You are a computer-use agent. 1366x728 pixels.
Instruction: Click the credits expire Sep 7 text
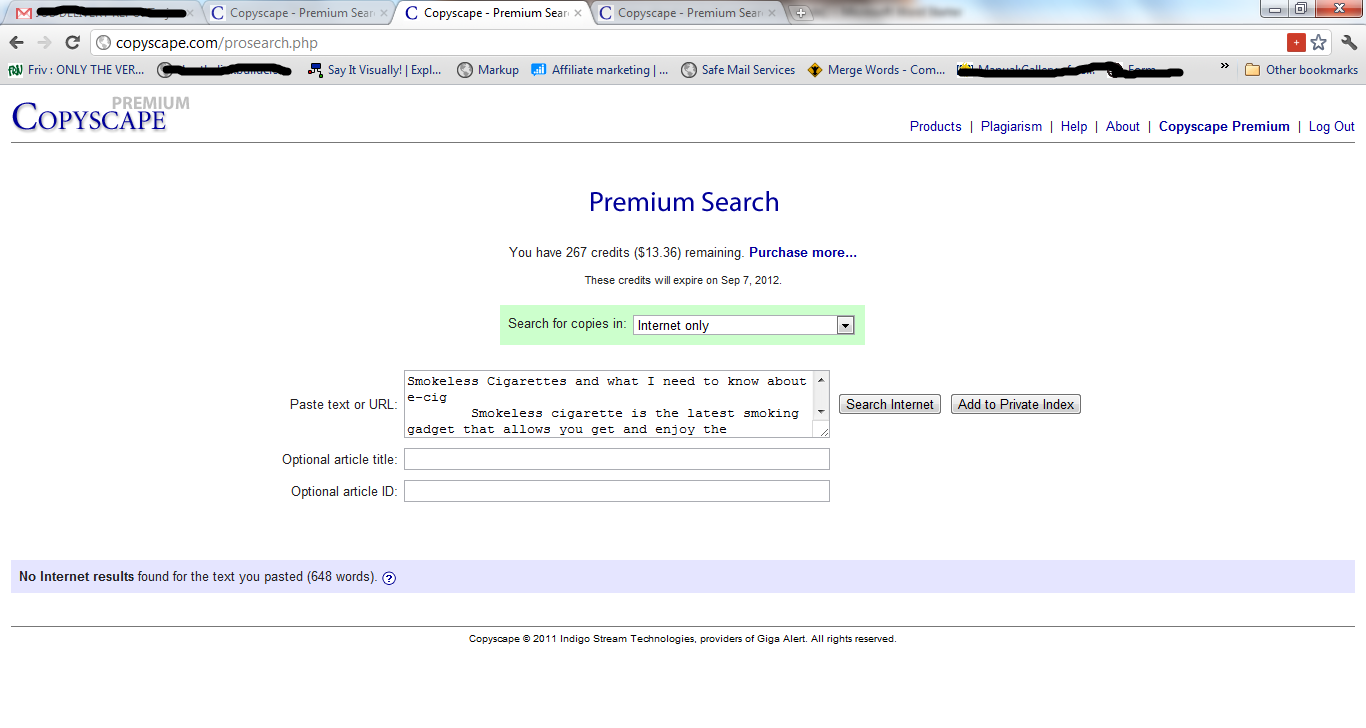coord(683,281)
